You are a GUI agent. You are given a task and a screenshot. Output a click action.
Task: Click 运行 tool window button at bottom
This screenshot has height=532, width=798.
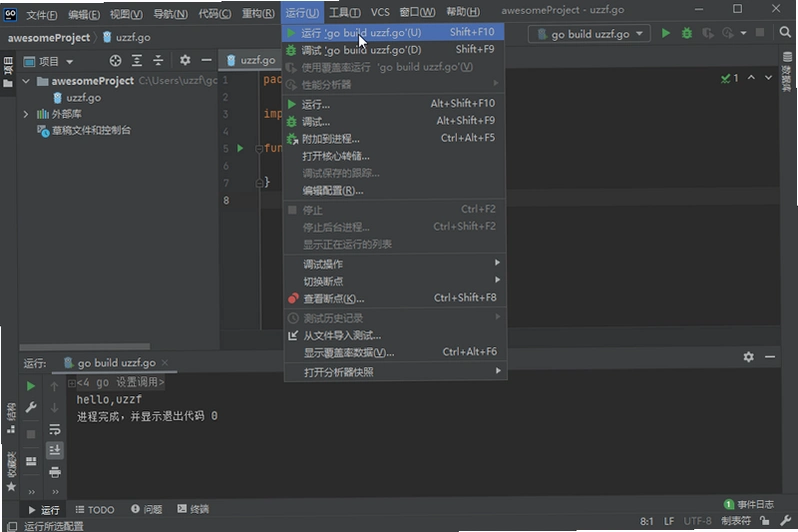[44, 510]
